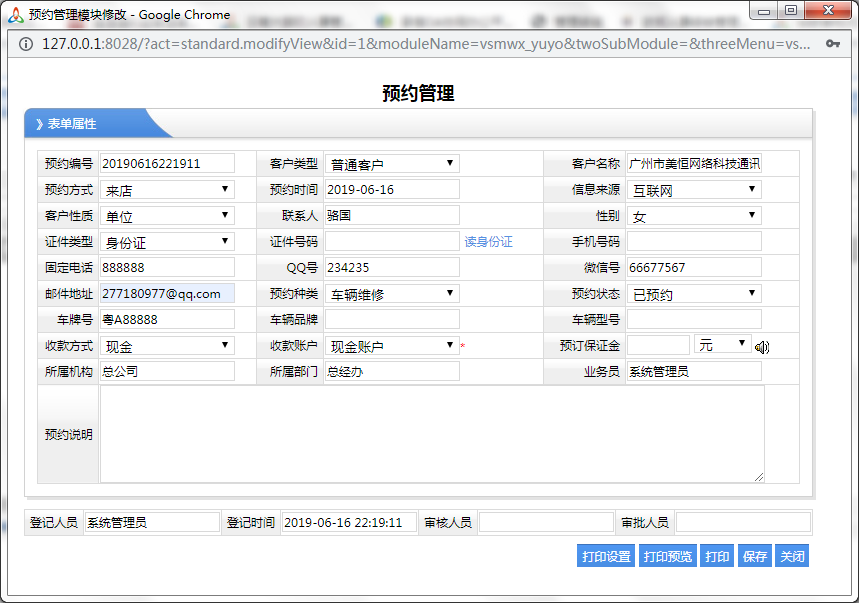Click the 打印预览 button
859x603 pixels.
tap(665, 556)
